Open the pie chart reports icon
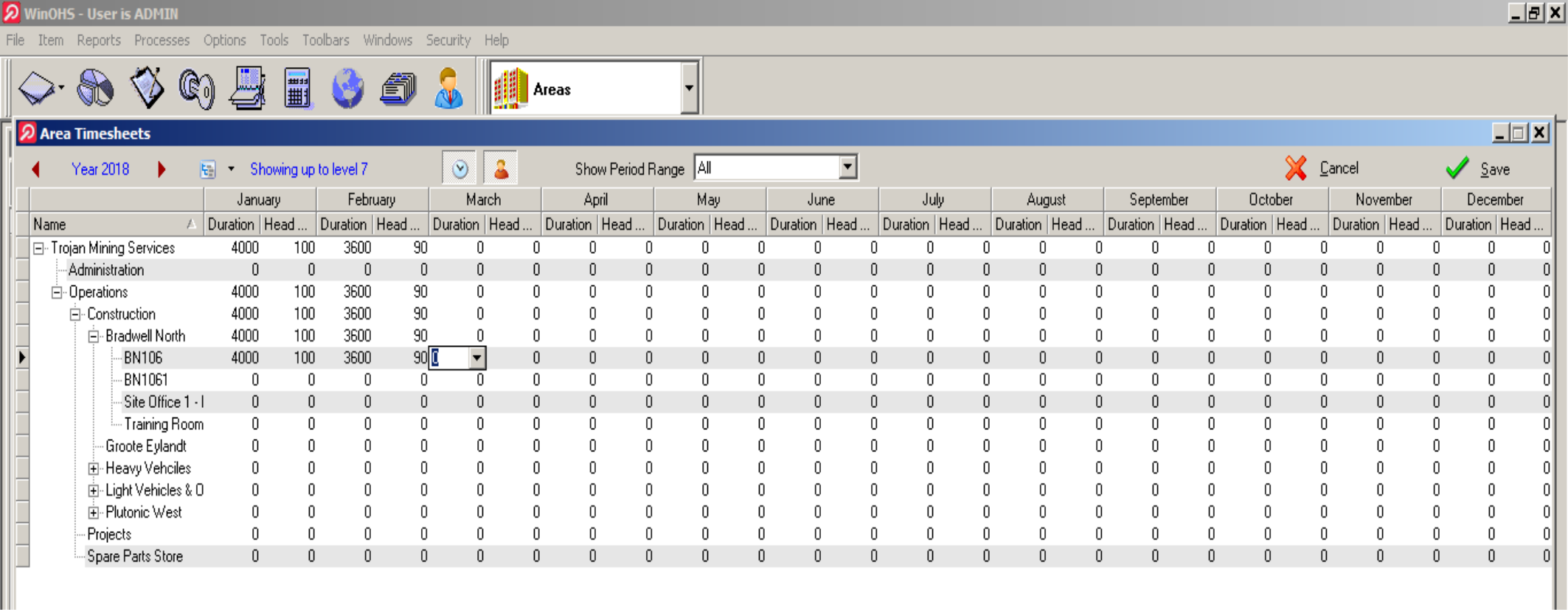This screenshot has width=1568, height=610. pos(96,88)
